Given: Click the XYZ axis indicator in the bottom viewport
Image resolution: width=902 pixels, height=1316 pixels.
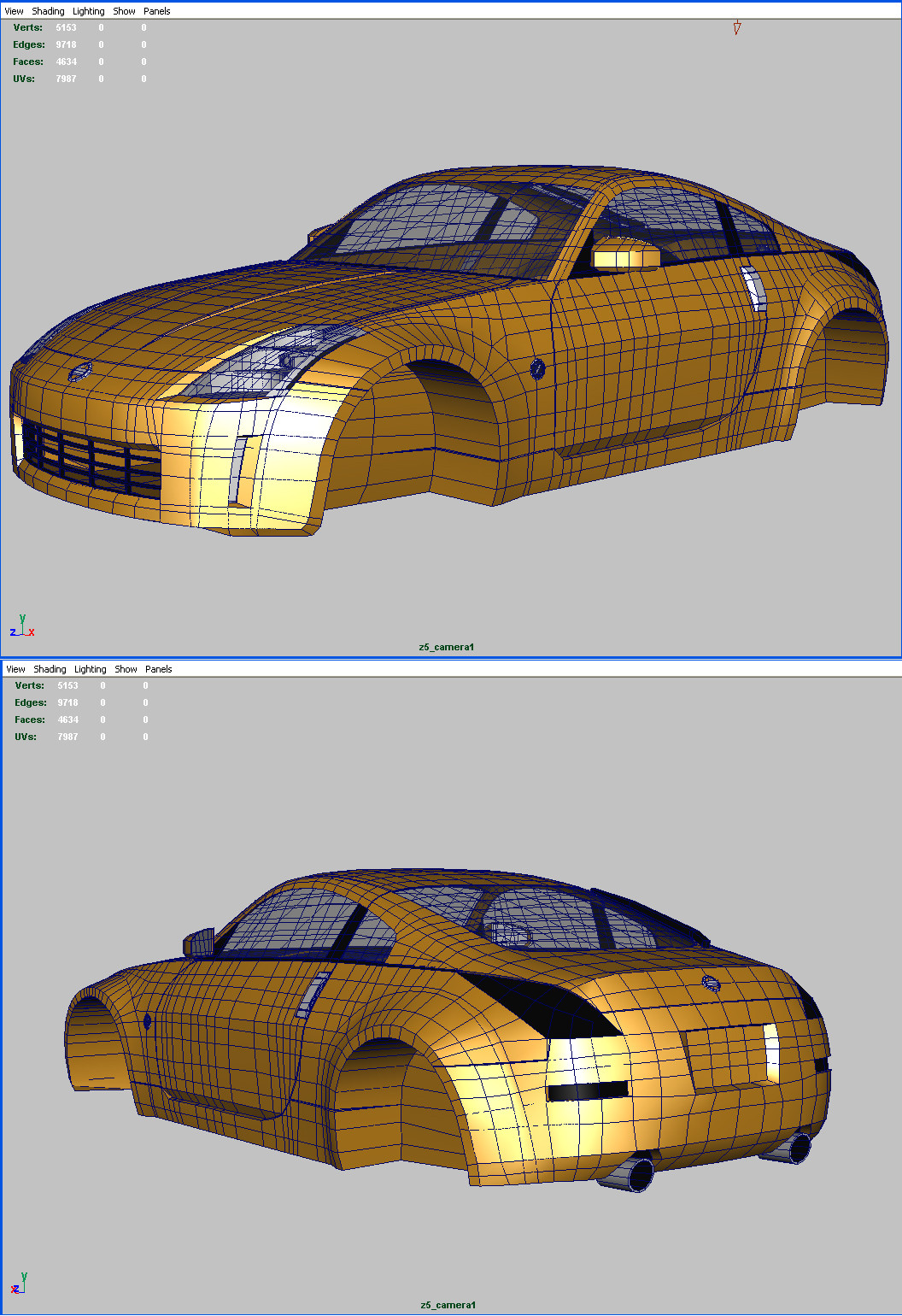Looking at the screenshot, I should 20,1283.
